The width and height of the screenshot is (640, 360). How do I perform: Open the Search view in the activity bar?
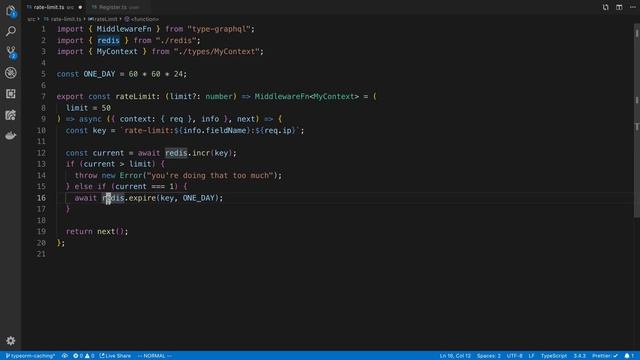click(11, 31)
